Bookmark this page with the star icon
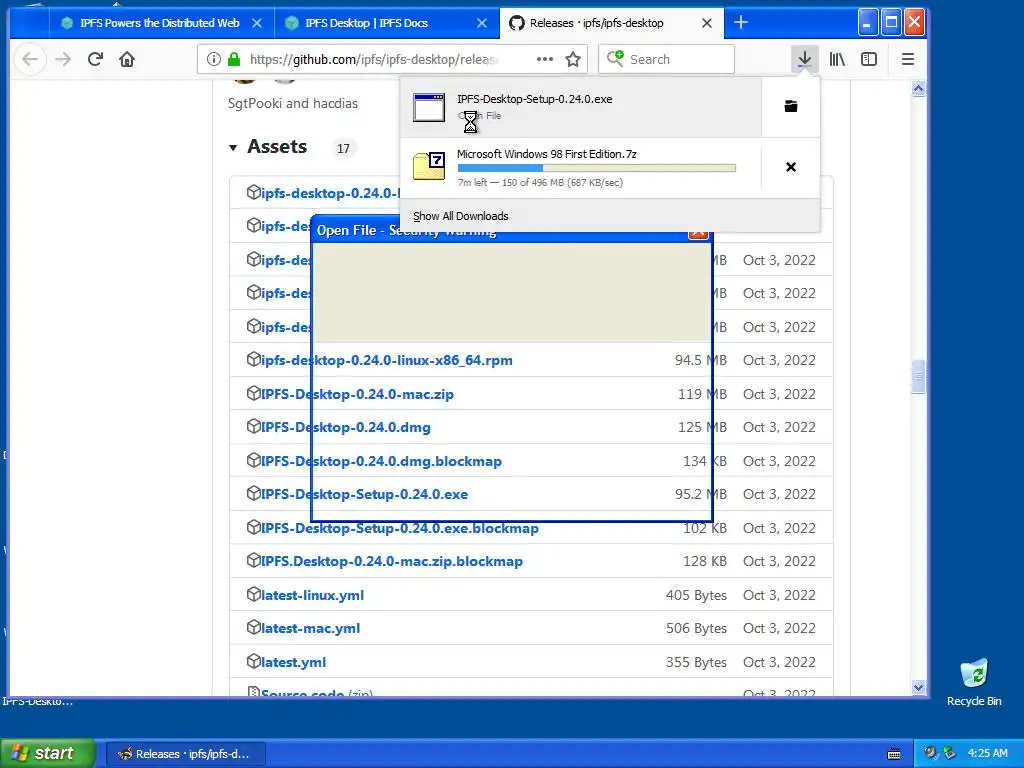Image resolution: width=1024 pixels, height=768 pixels. [x=573, y=59]
